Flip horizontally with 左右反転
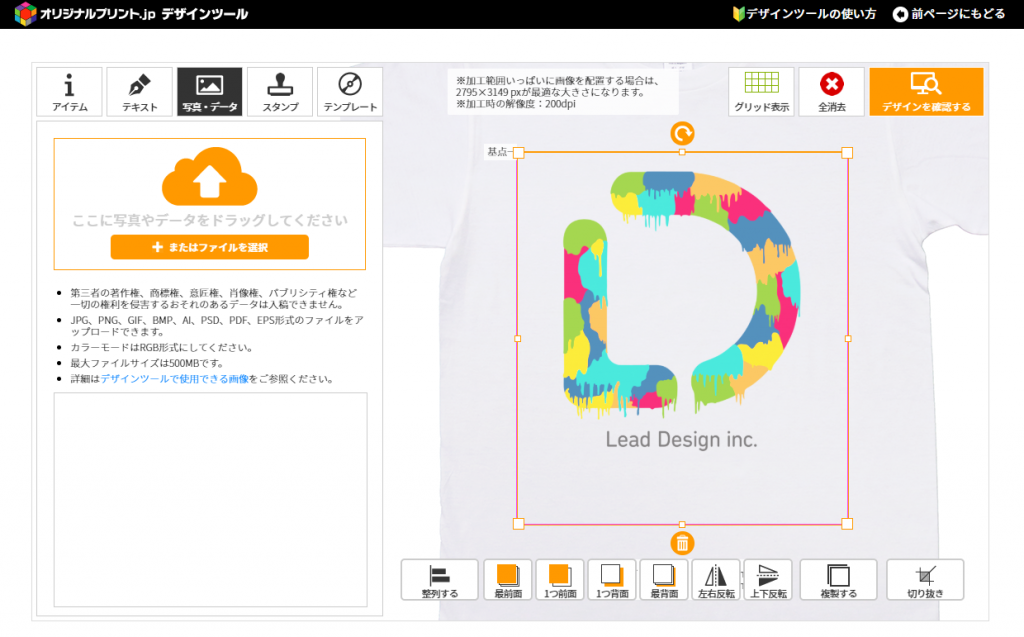This screenshot has width=1024, height=637. click(x=716, y=580)
